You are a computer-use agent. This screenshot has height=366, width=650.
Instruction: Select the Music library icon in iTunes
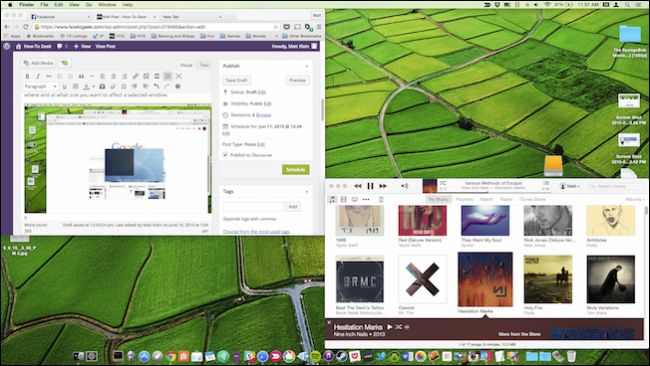(332, 200)
